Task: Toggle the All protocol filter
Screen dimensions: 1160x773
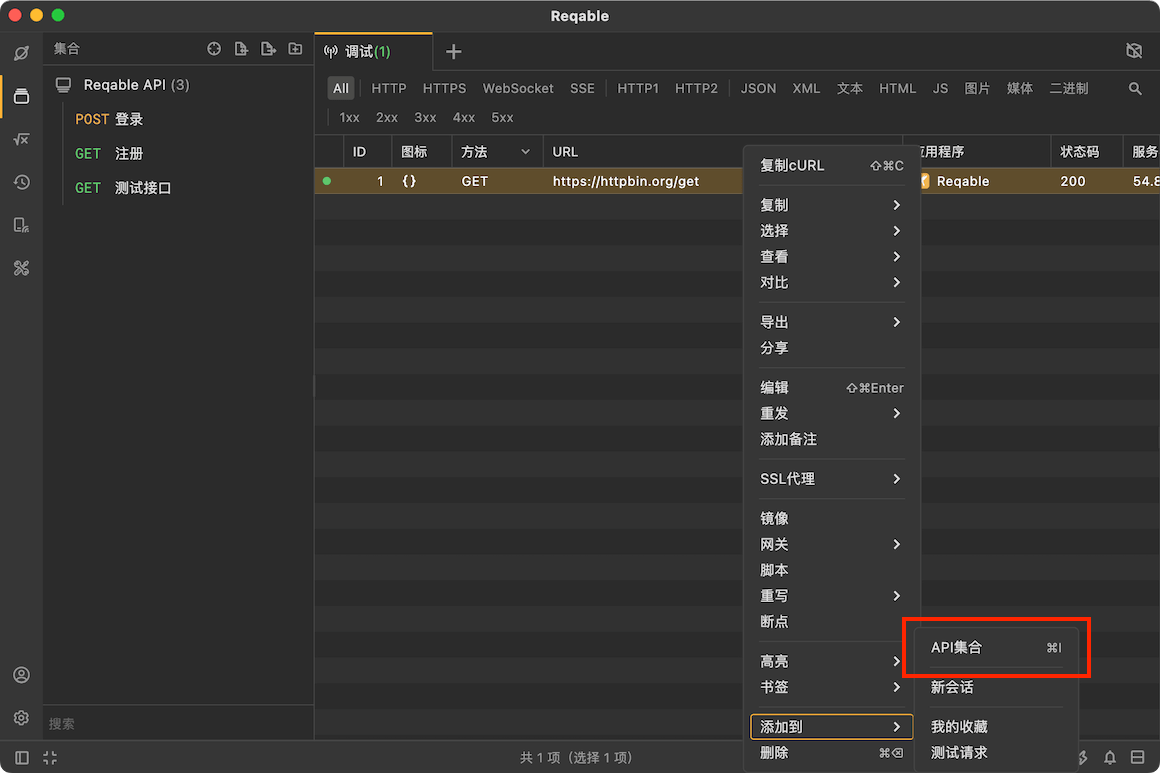Action: 340,88
